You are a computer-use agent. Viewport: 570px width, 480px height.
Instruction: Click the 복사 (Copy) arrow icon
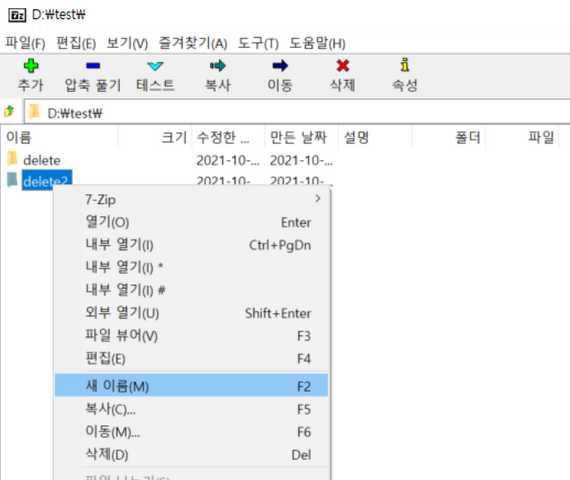218,66
